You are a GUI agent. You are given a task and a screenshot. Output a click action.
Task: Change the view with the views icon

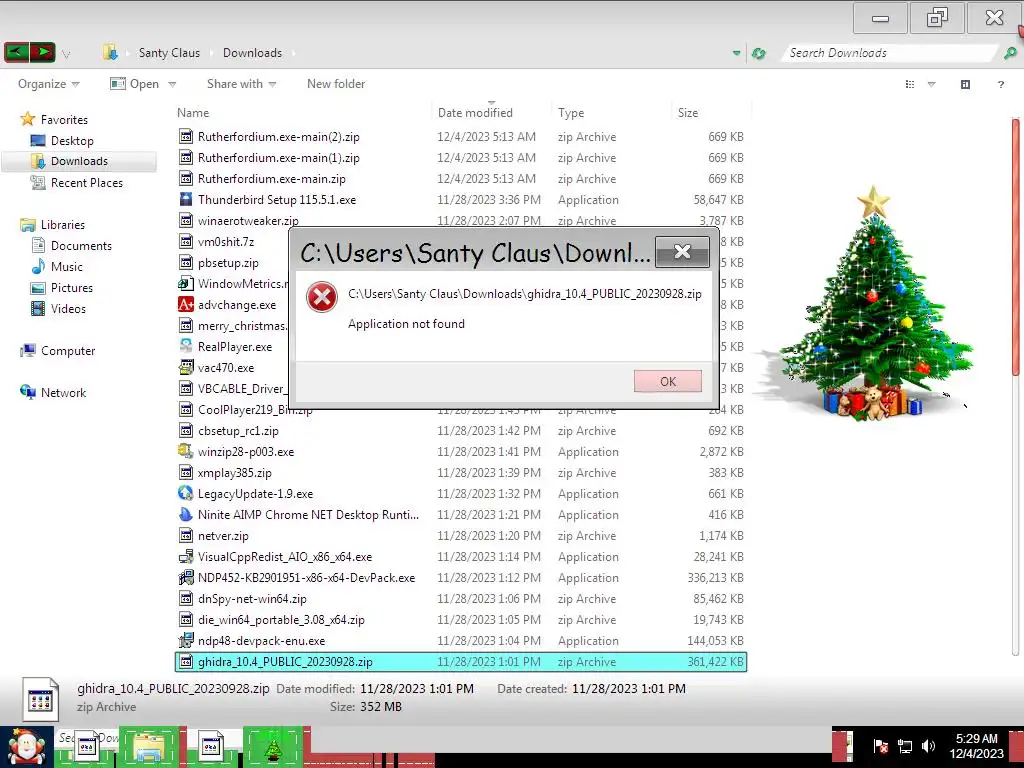(x=910, y=84)
